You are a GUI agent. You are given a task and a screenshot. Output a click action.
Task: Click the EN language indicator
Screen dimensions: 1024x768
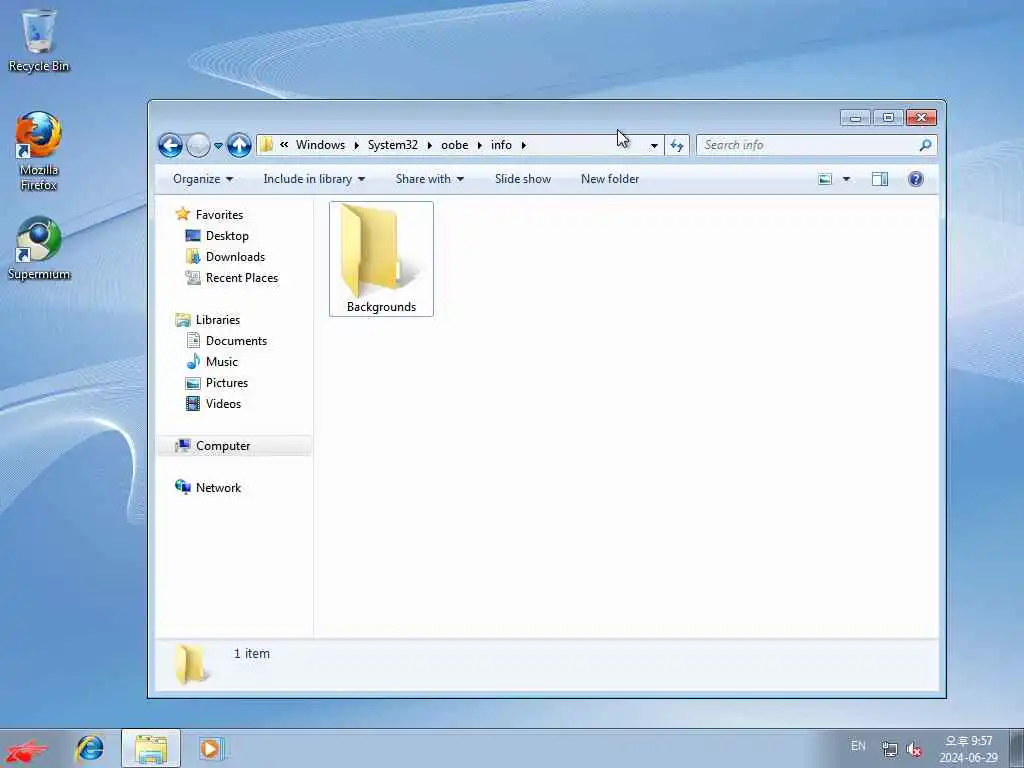(858, 745)
